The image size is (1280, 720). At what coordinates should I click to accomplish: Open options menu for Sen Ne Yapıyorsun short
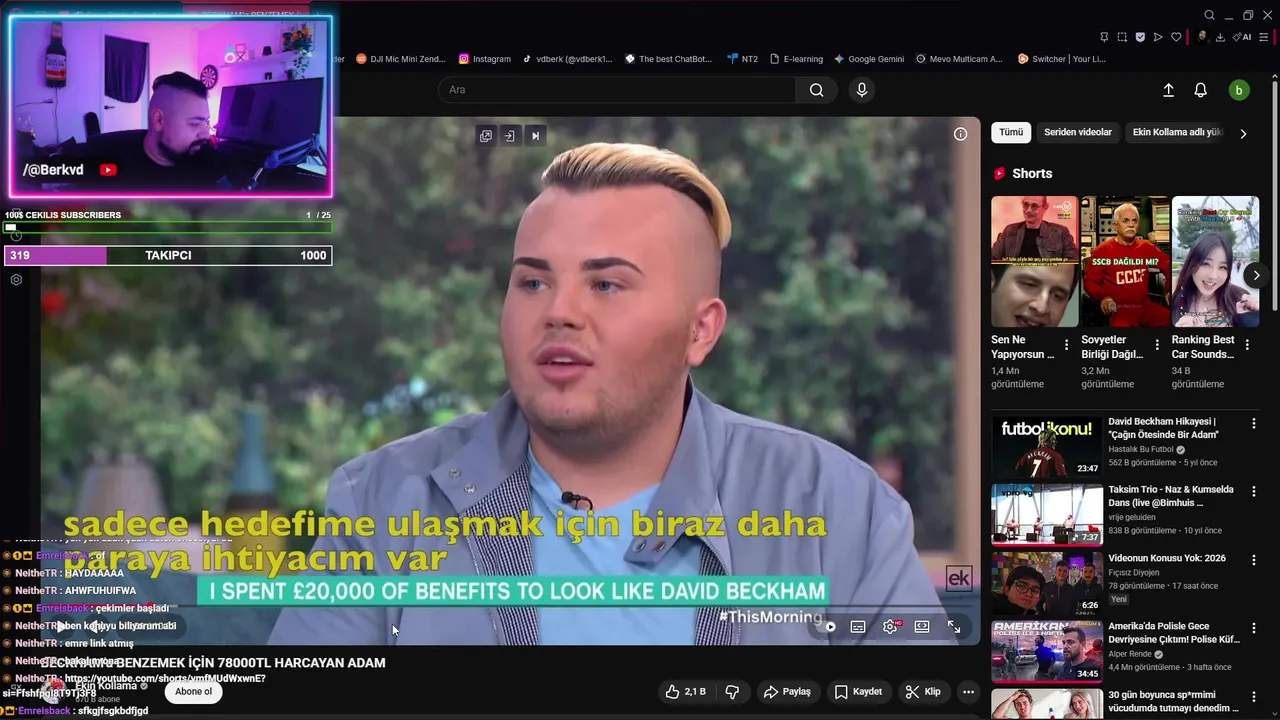tap(1066, 345)
